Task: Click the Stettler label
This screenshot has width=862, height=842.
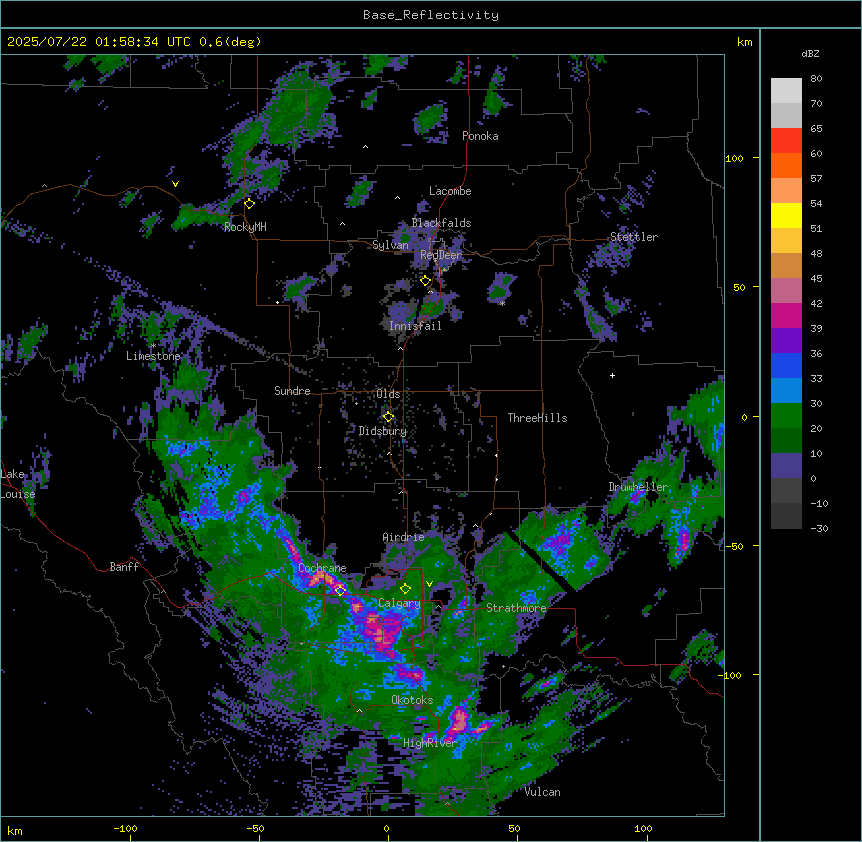Action: coord(634,237)
